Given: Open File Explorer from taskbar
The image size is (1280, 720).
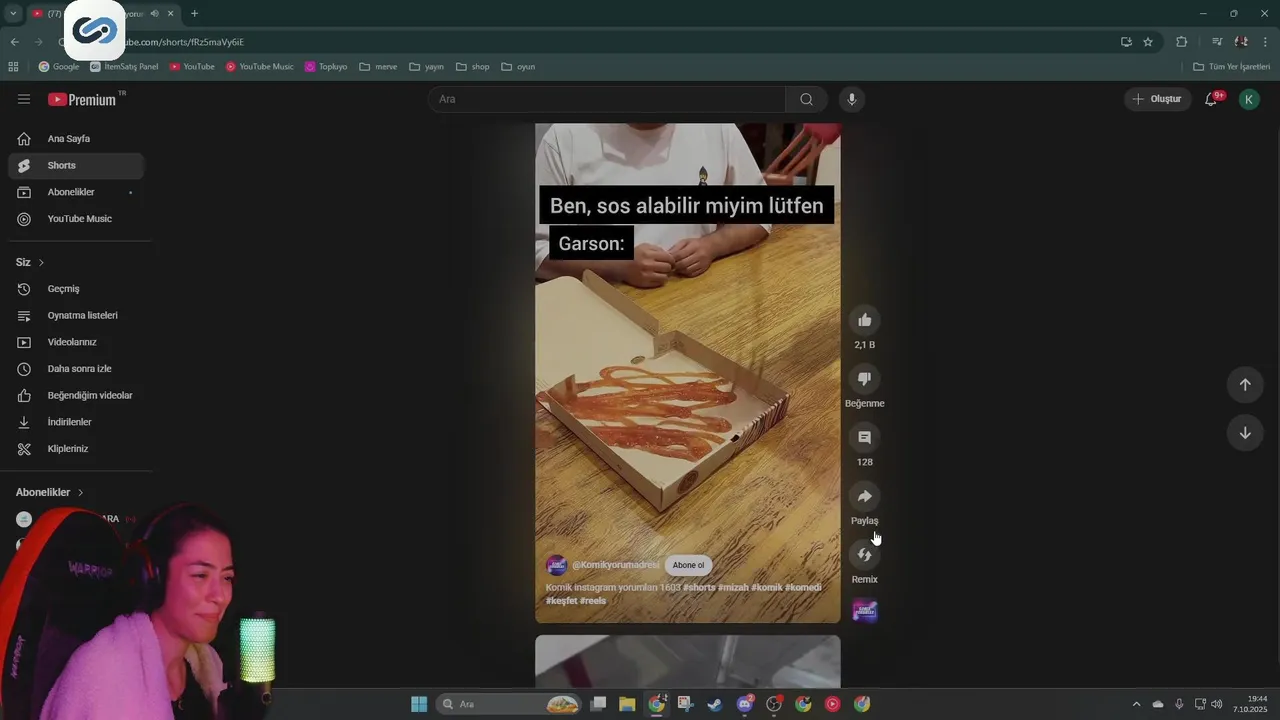Looking at the screenshot, I should (x=627, y=704).
